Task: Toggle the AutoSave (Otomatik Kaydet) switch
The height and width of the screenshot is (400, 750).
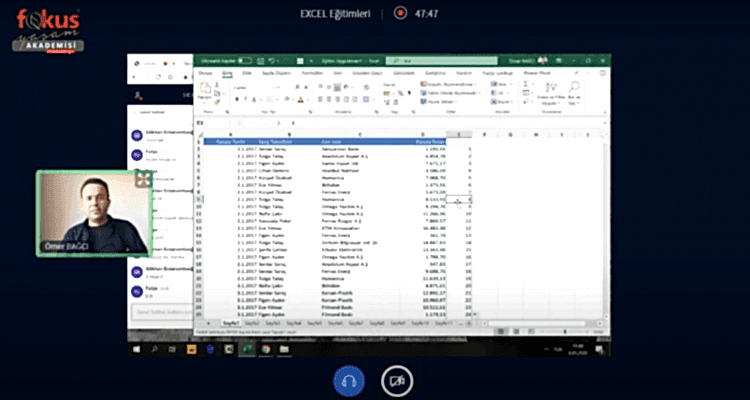Action: [245, 61]
